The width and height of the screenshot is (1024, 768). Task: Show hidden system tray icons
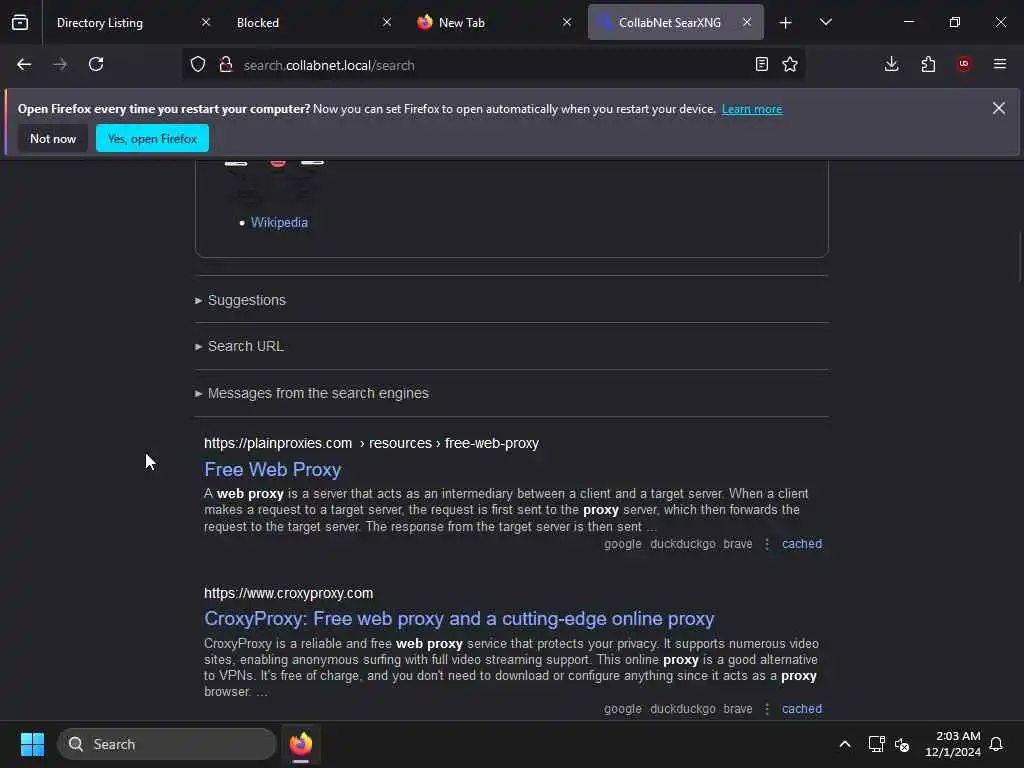(844, 744)
